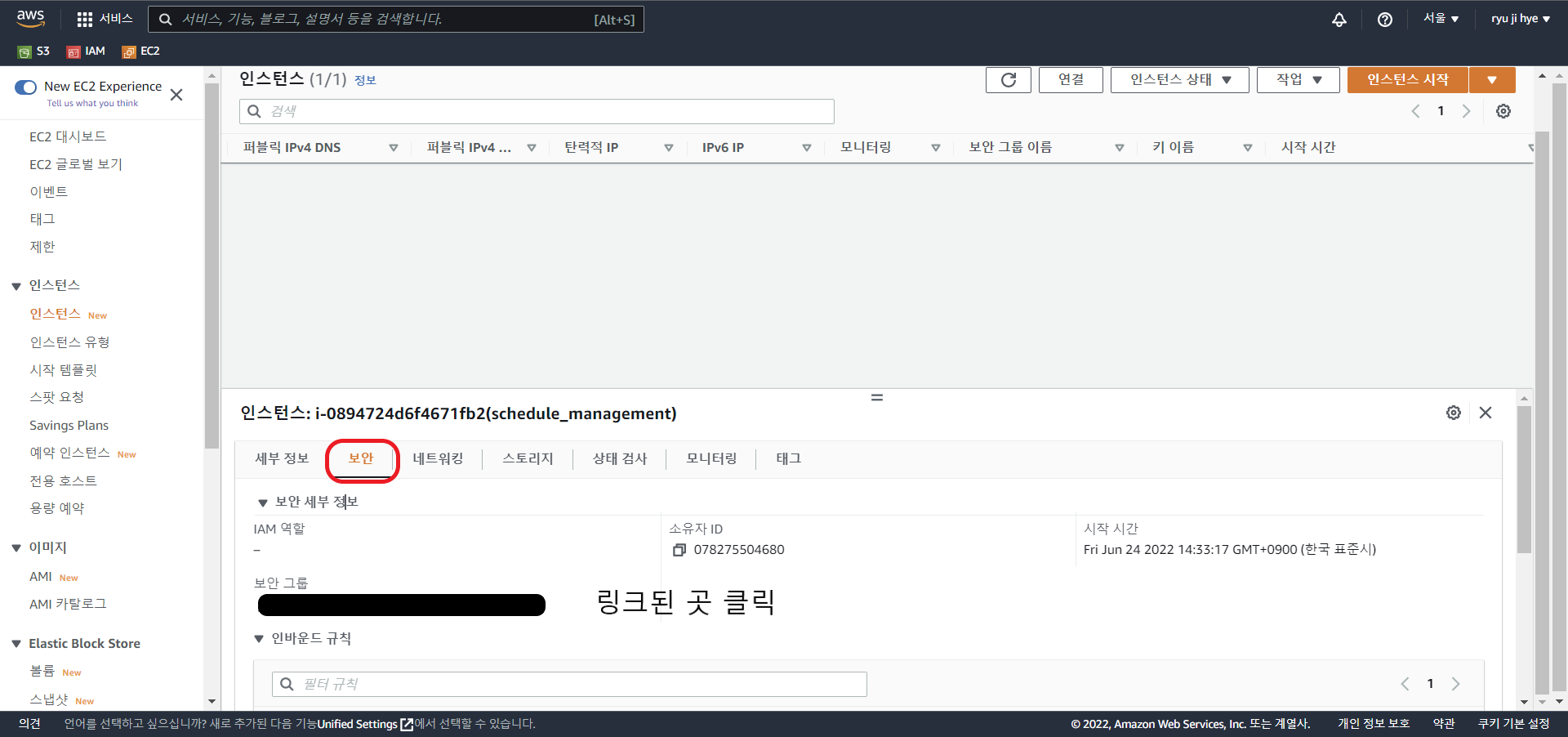Open the 쿠키 기본 설정 link
Viewport: 1568px width, 737px height.
(1513, 724)
